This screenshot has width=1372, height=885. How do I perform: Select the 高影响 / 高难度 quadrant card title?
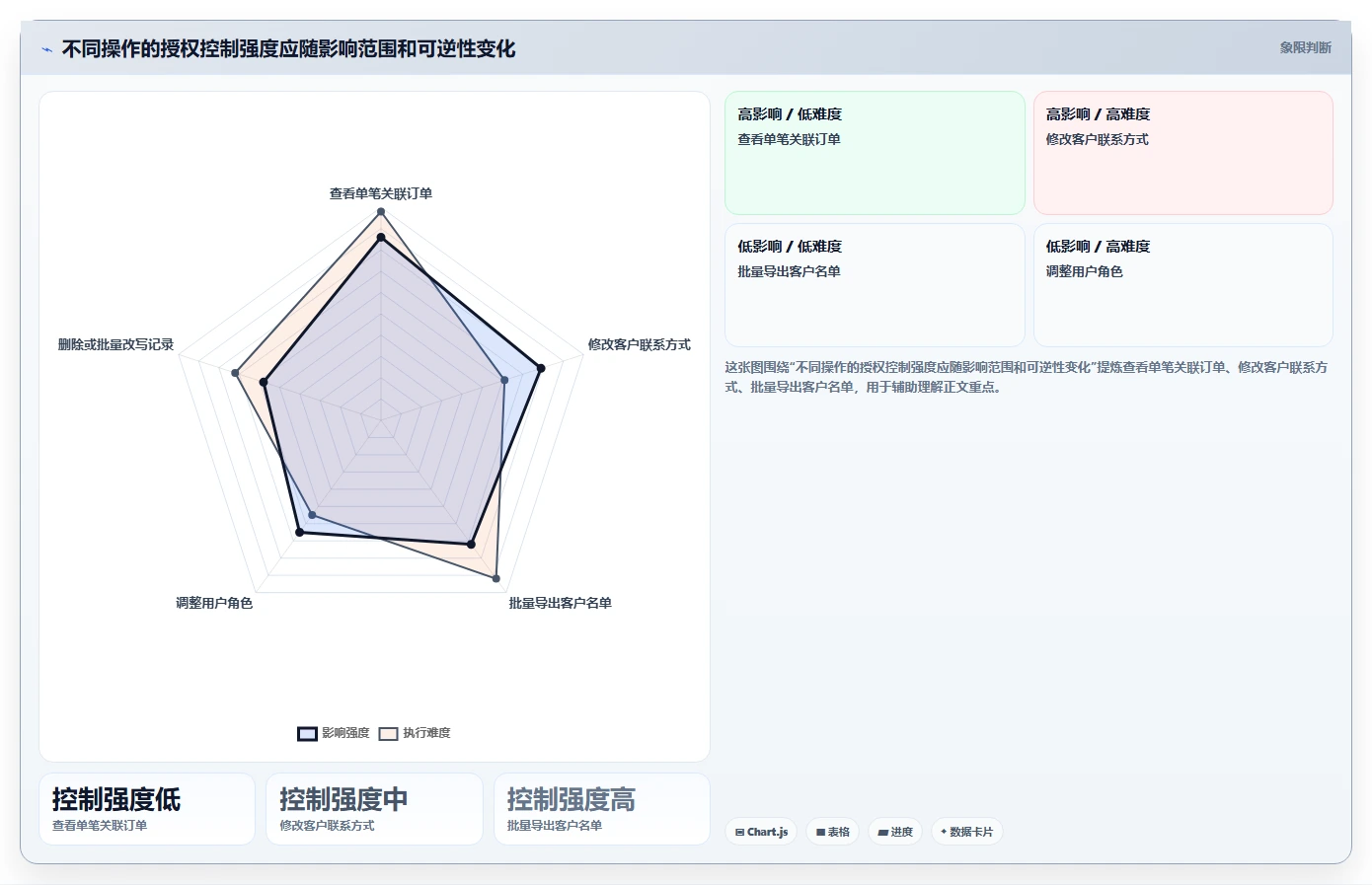tap(1098, 114)
